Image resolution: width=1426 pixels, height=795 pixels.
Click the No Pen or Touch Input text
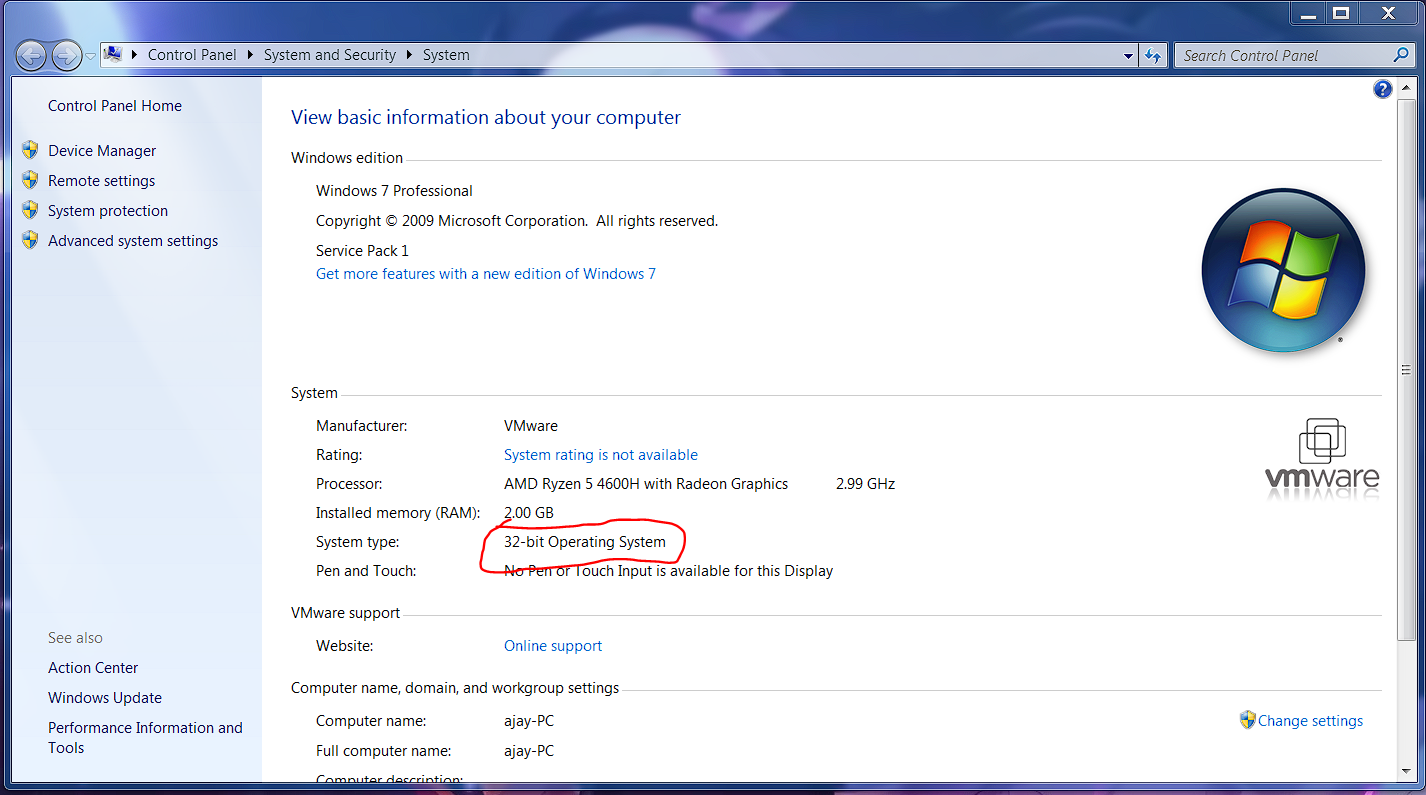tap(668, 571)
